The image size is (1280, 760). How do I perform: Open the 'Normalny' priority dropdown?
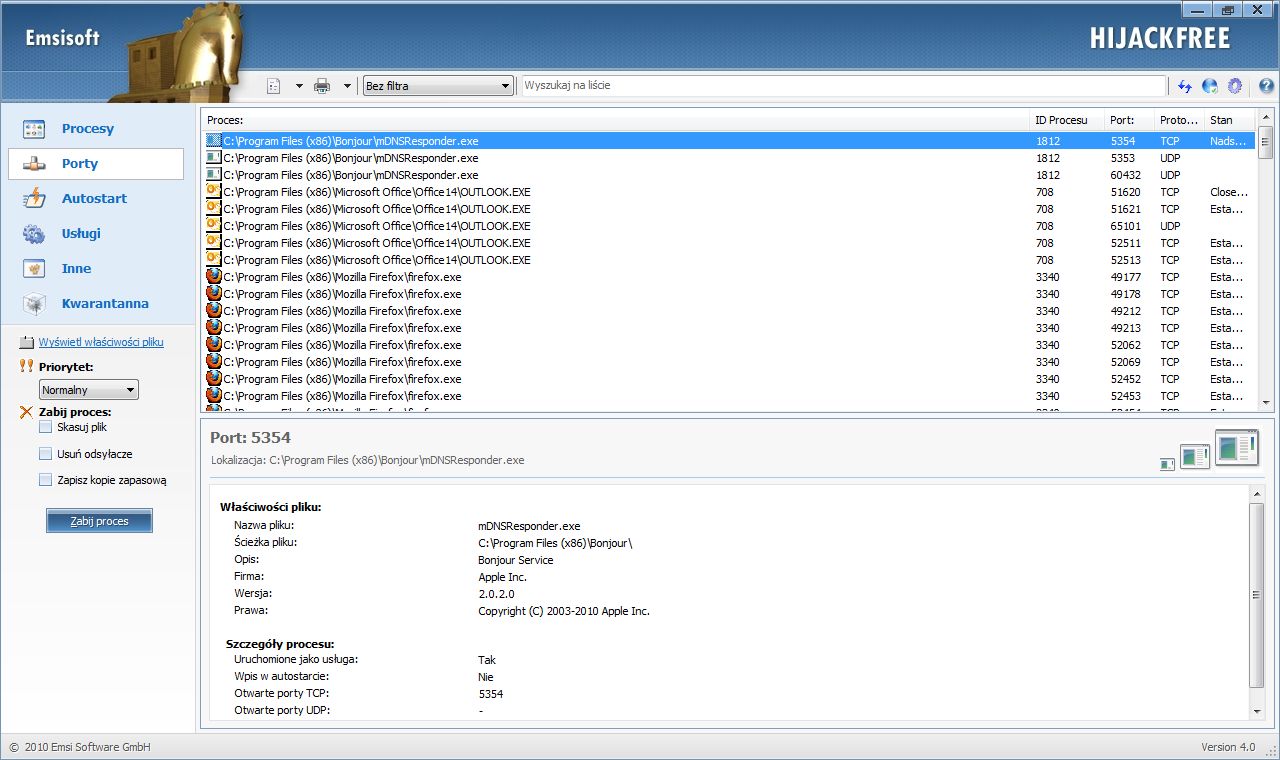89,390
